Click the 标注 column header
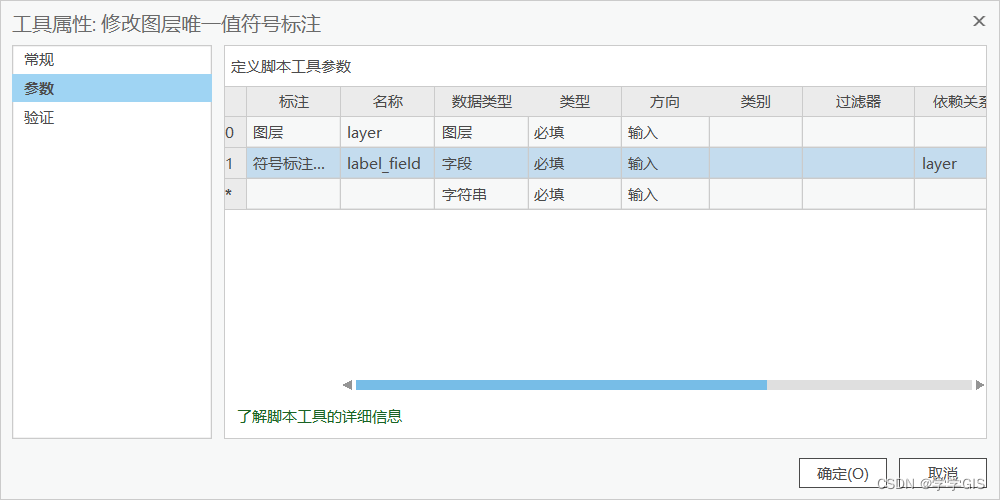The height and width of the screenshot is (500, 1000). pyautogui.click(x=293, y=102)
